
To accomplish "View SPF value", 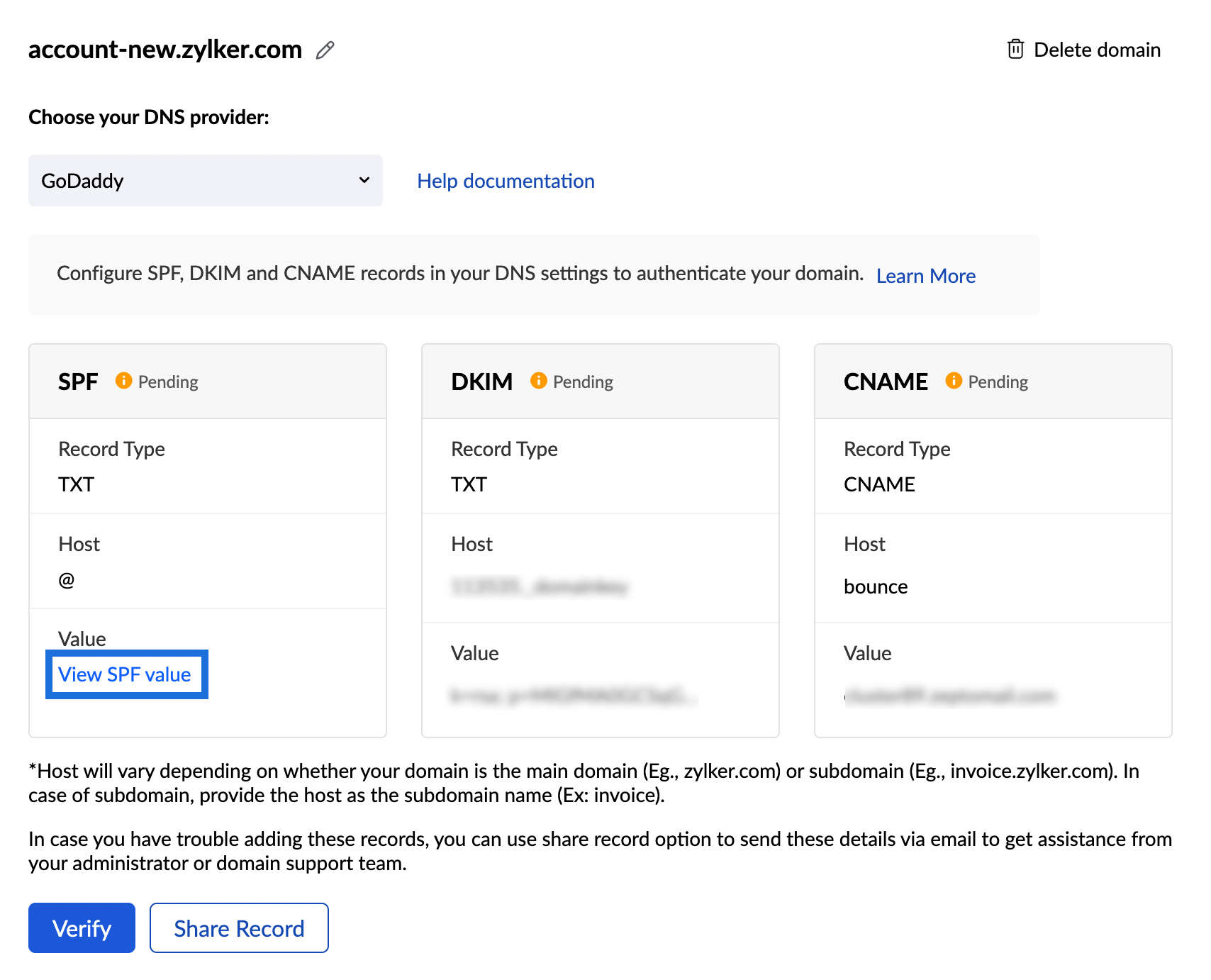I will [x=126, y=674].
